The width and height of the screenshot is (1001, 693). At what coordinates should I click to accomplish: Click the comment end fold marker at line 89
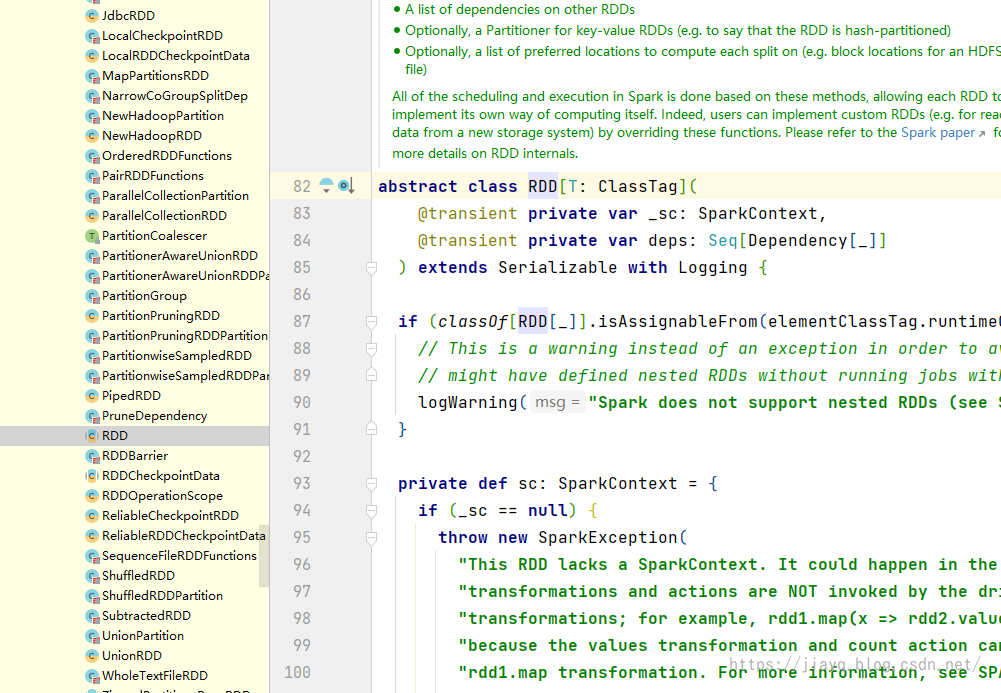[372, 375]
